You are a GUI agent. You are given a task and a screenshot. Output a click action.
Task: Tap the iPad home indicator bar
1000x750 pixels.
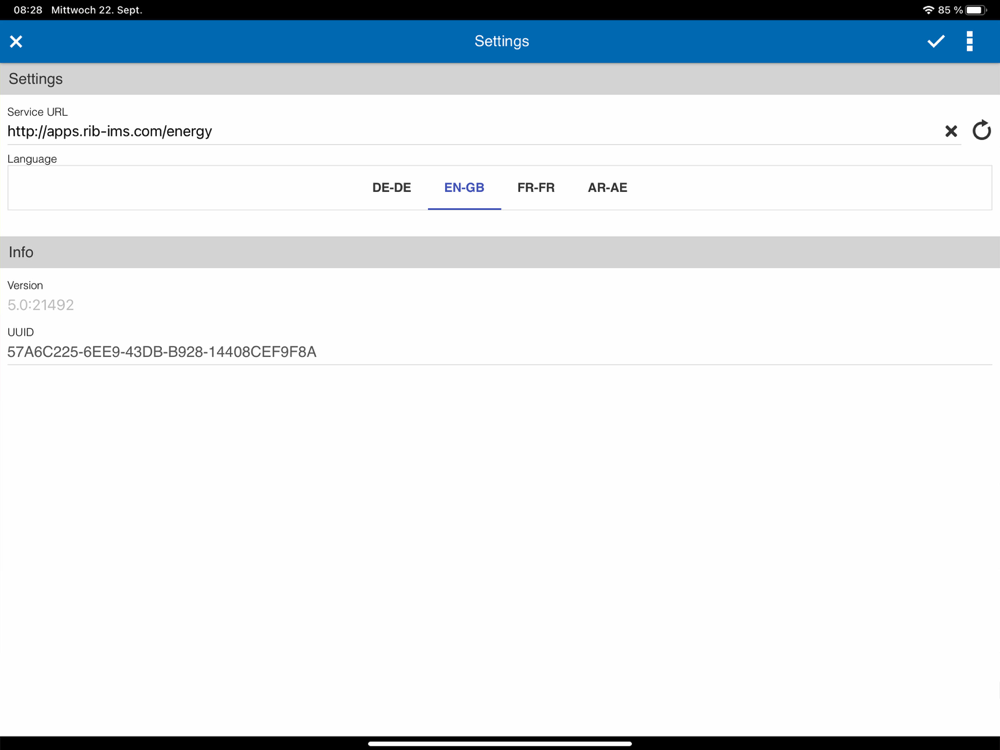click(x=499, y=743)
